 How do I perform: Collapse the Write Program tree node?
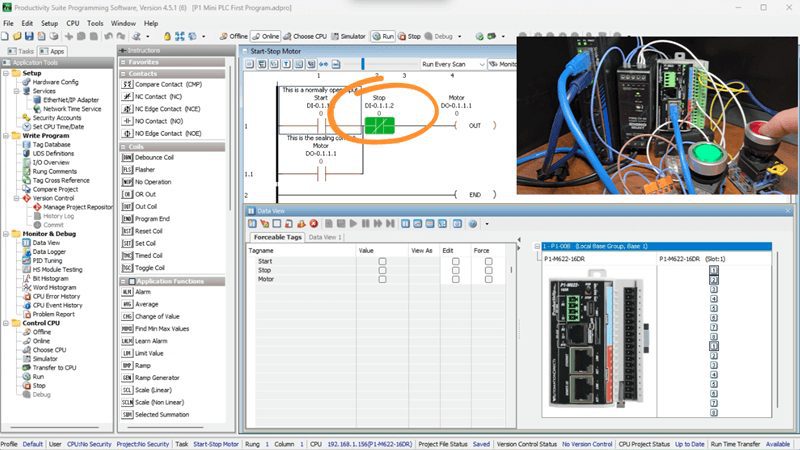click(6, 135)
